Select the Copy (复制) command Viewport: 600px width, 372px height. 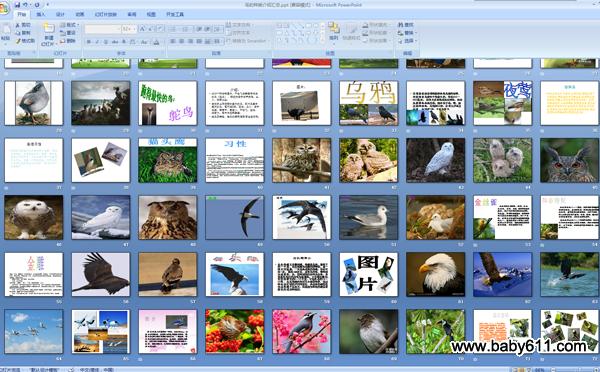[23, 33]
